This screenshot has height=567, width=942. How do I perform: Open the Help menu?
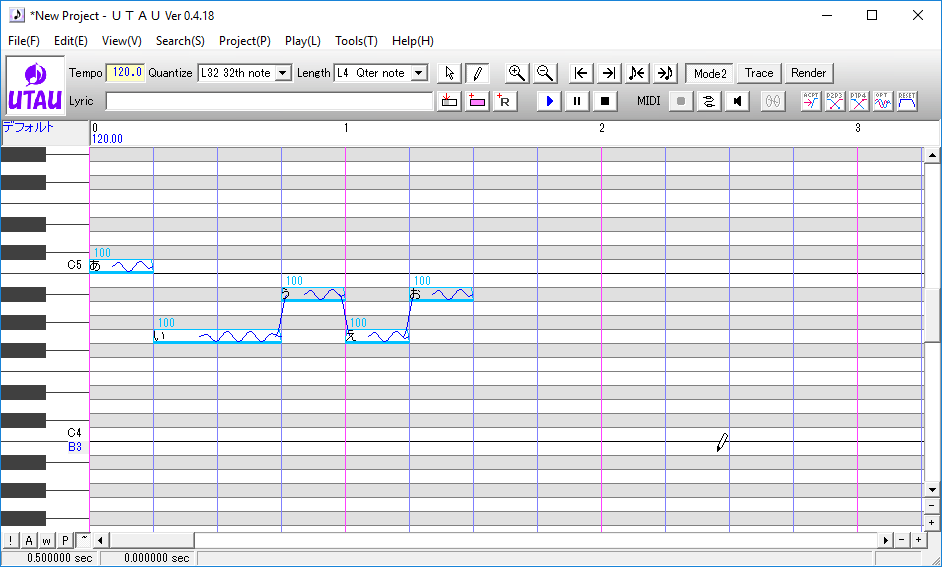coord(413,41)
